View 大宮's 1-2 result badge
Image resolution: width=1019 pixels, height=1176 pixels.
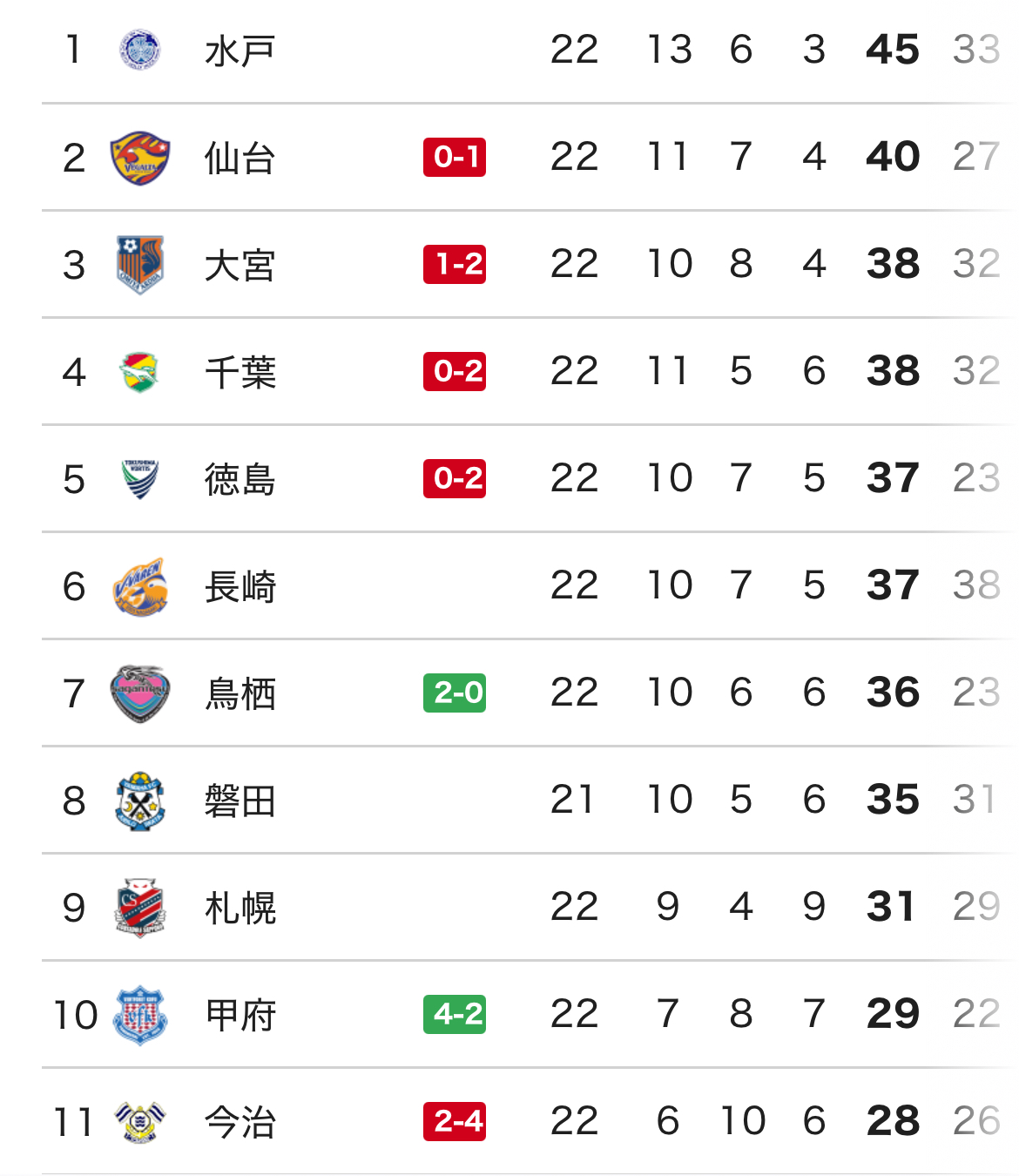click(x=455, y=265)
